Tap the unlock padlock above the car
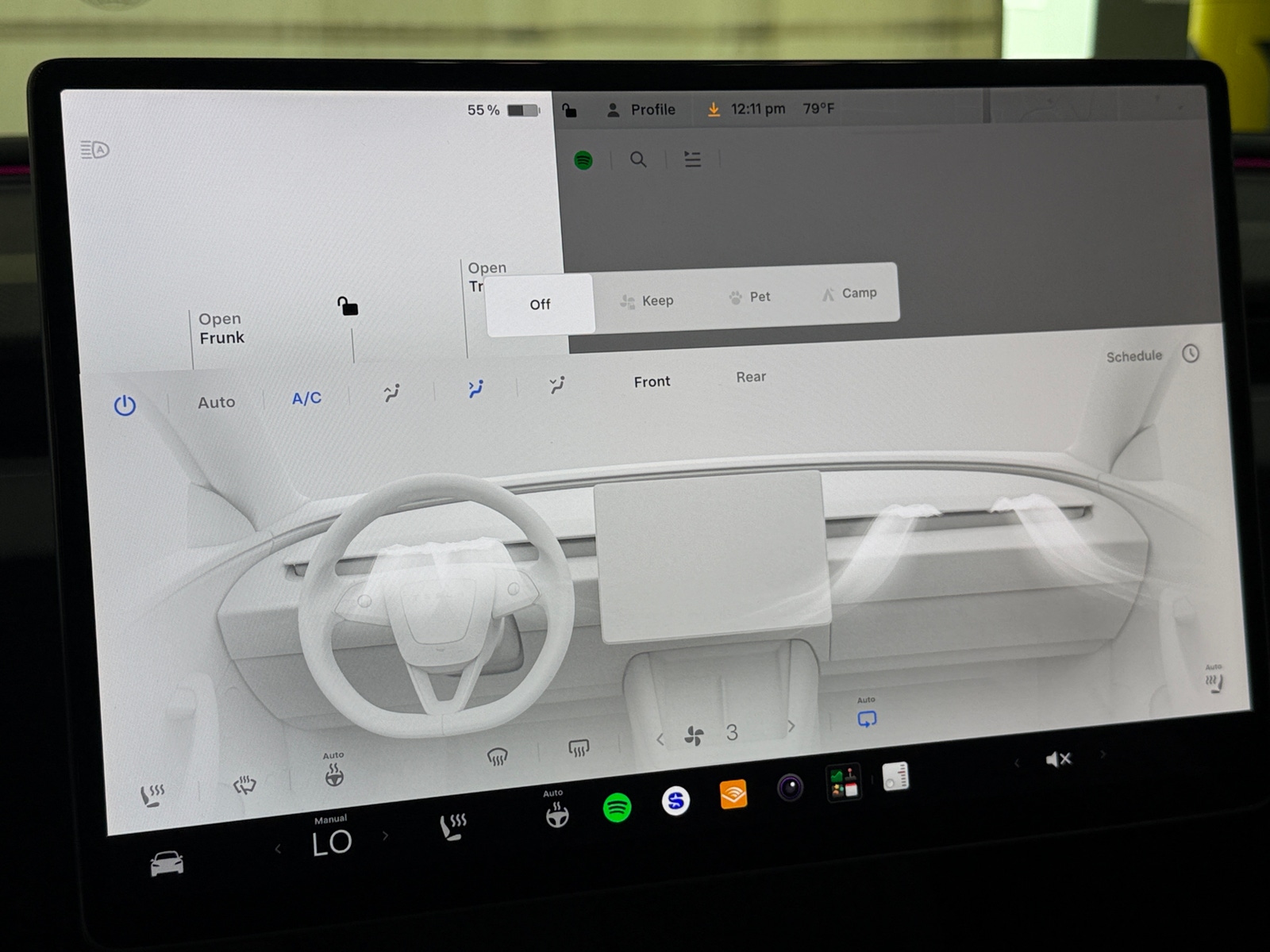The width and height of the screenshot is (1270, 952). click(x=348, y=305)
